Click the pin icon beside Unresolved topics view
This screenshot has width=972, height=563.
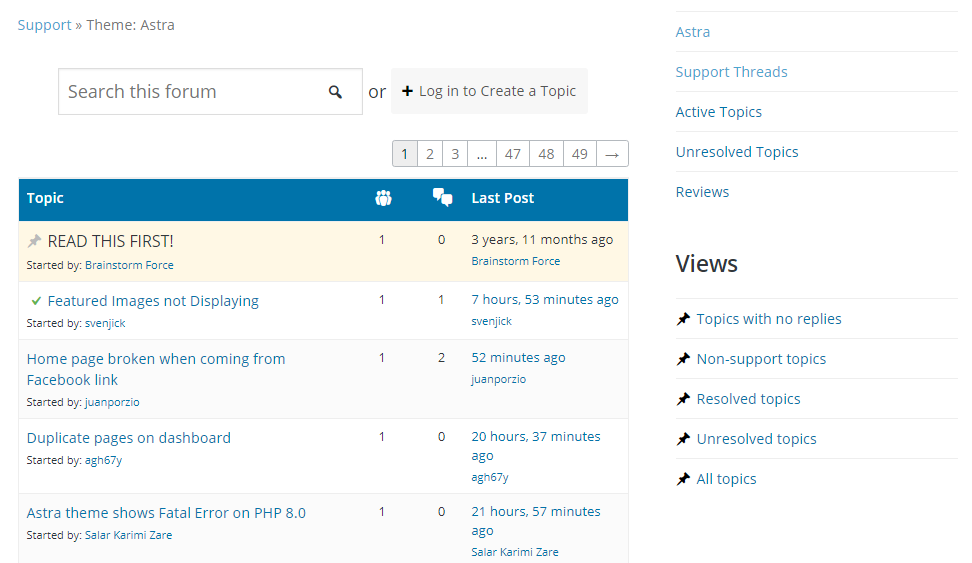coord(683,439)
